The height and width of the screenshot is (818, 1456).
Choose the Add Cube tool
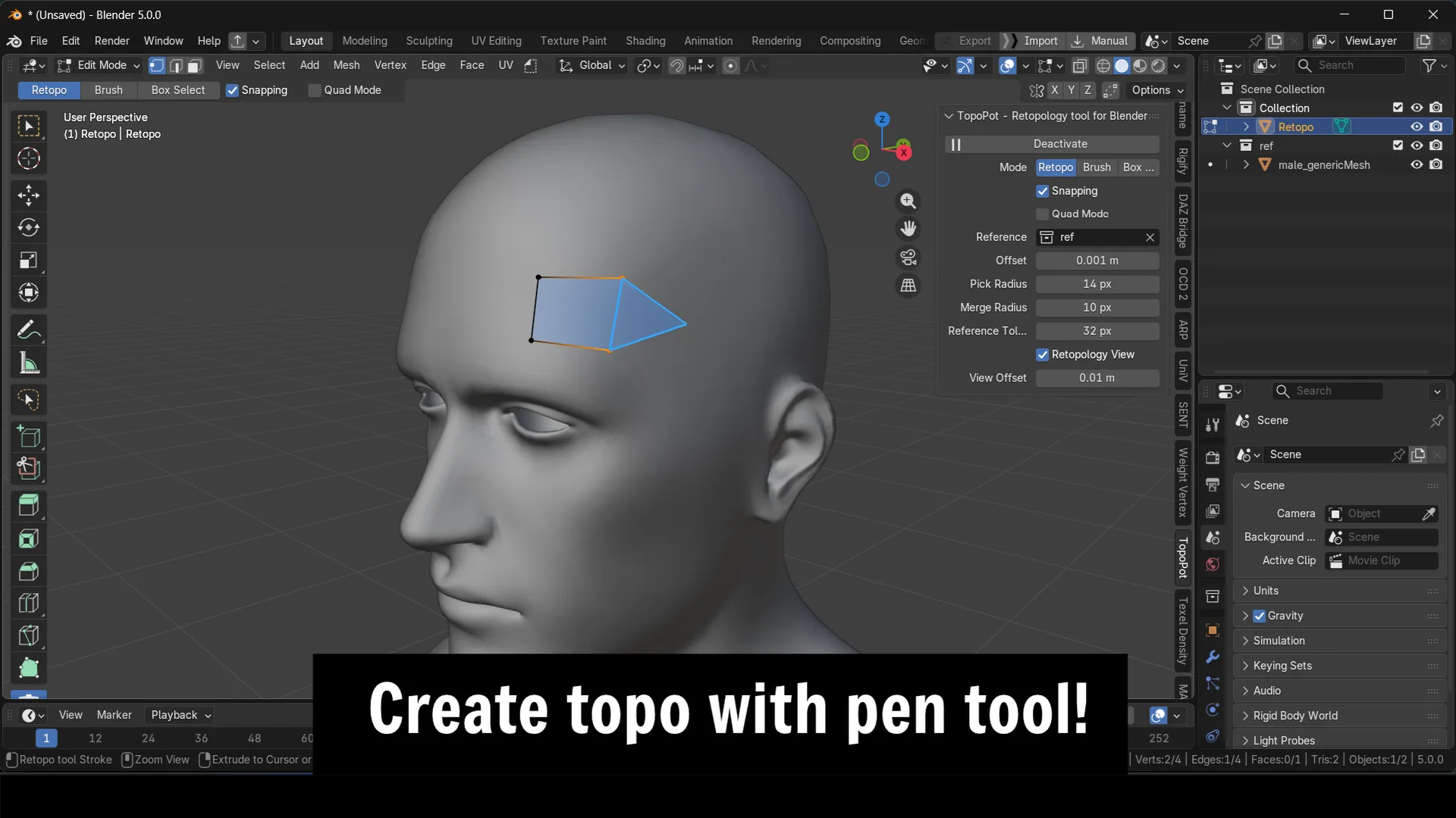tap(29, 437)
